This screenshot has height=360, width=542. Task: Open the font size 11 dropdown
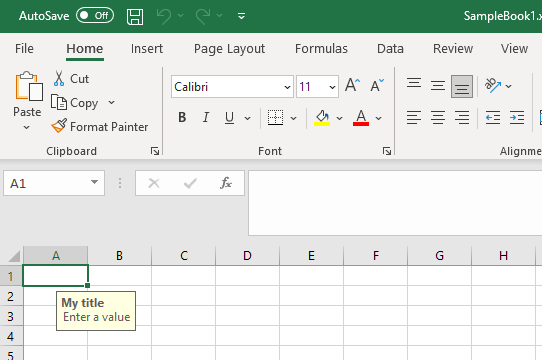click(x=332, y=87)
